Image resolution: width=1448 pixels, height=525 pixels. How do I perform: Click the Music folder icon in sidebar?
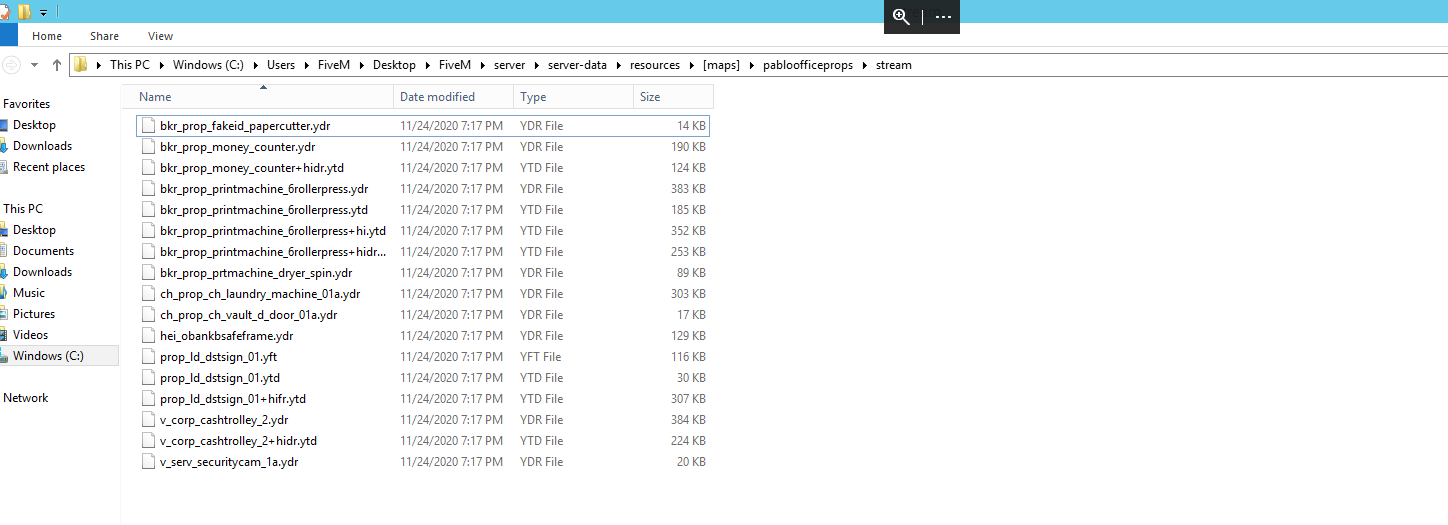(x=4, y=293)
